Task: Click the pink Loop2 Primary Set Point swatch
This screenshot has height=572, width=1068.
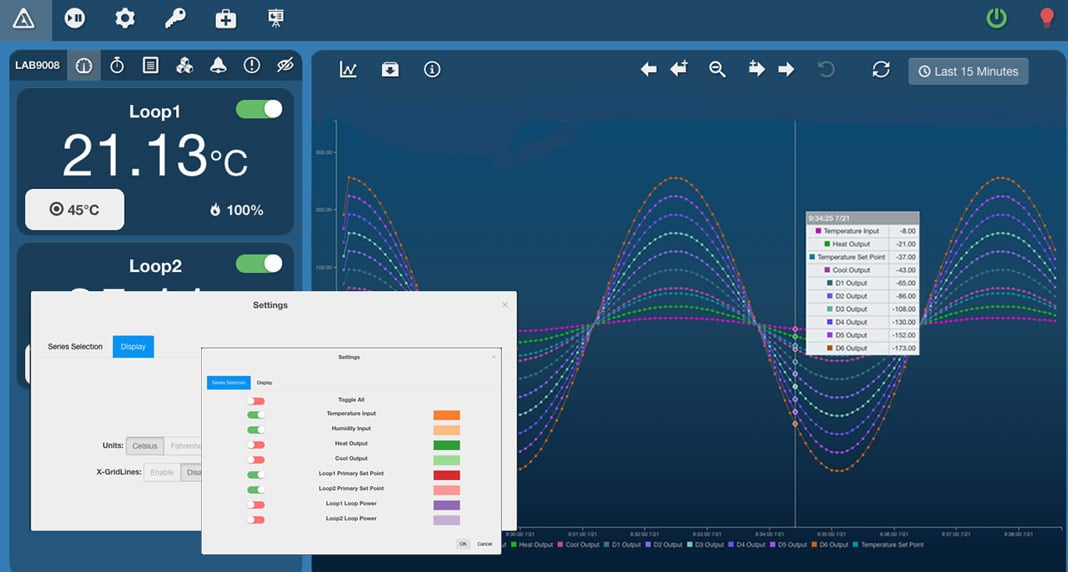Action: (x=447, y=490)
